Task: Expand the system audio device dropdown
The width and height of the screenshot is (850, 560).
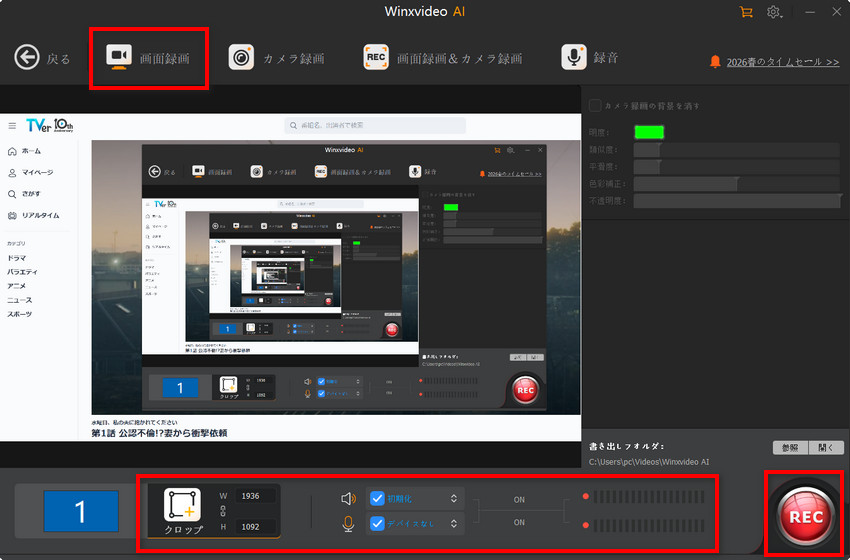Action: pos(454,498)
